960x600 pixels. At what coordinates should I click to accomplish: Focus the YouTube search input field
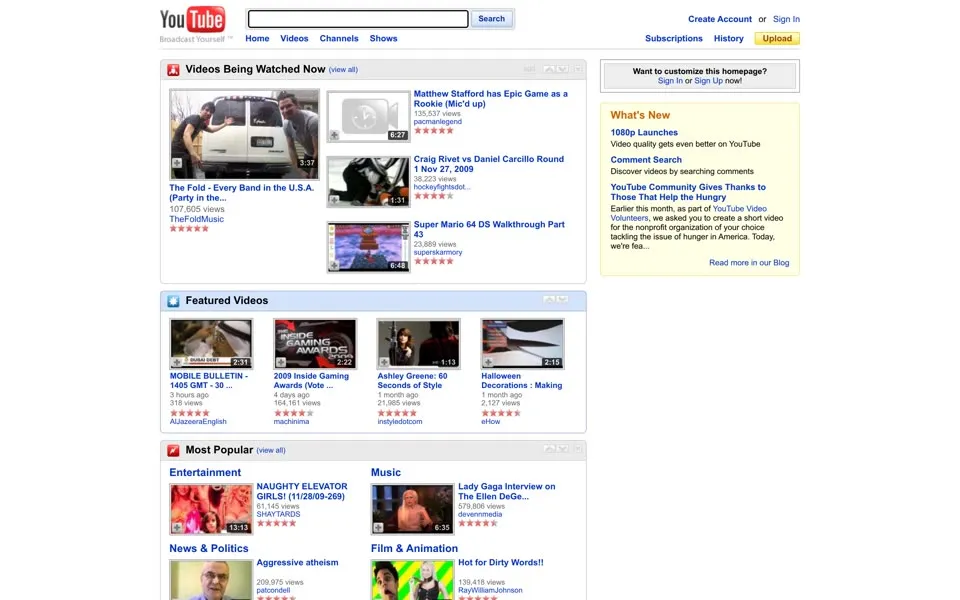pos(358,19)
